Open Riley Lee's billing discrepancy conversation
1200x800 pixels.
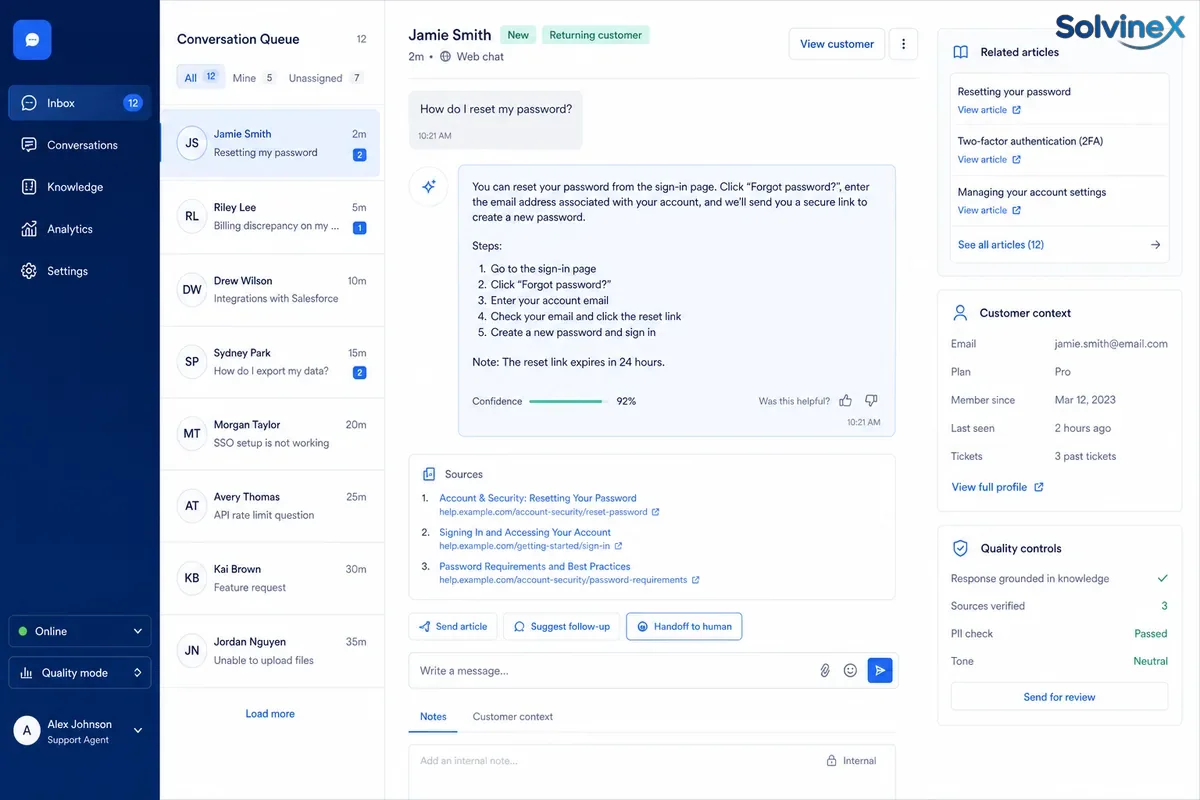[272, 217]
